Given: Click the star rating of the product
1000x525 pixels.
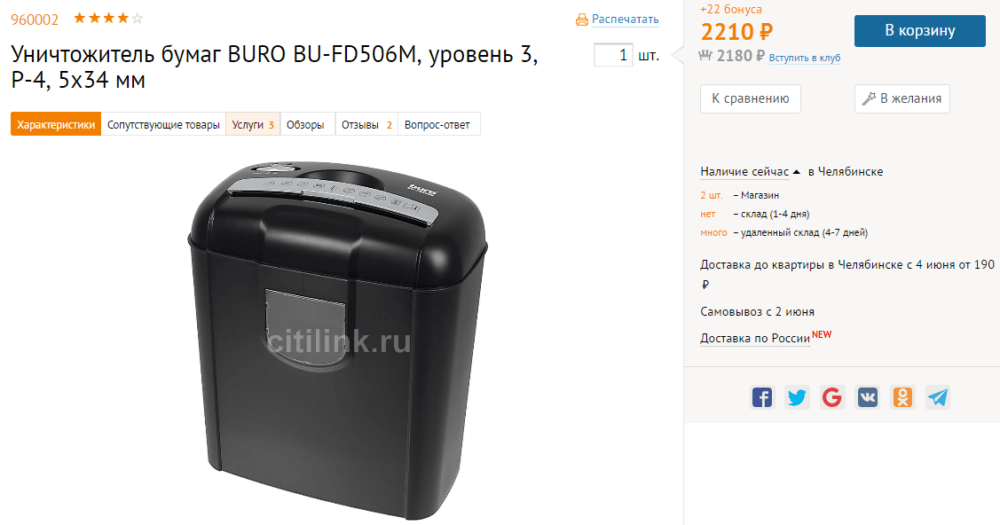Looking at the screenshot, I should point(108,18).
